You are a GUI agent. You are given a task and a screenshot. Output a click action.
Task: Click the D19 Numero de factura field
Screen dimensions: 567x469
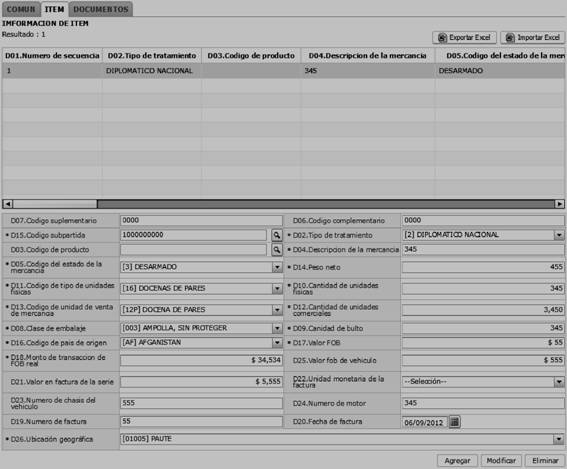pos(201,421)
